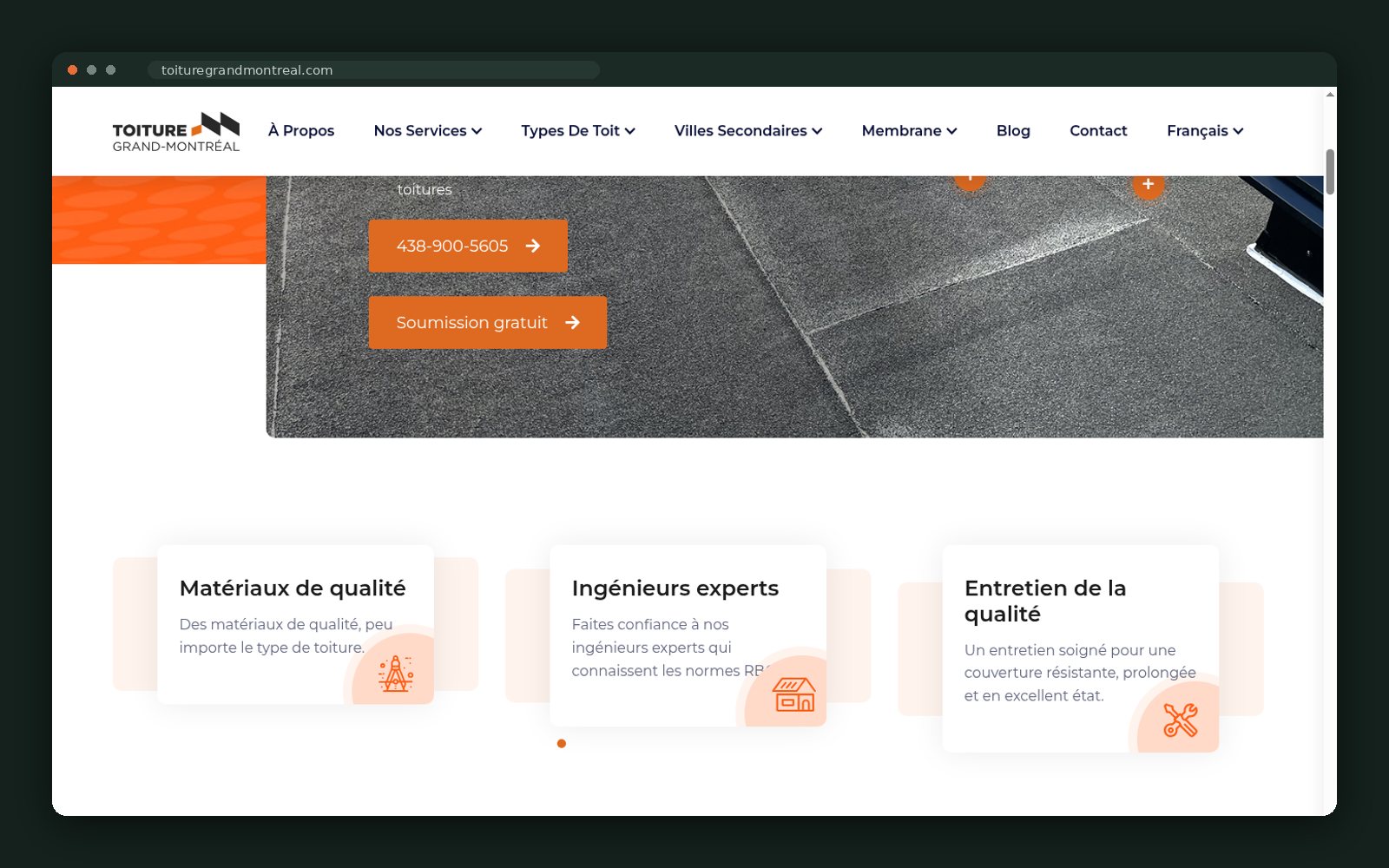Image resolution: width=1389 pixels, height=868 pixels.
Task: Select the Entretien de la qualité heading
Action: [x=1045, y=601]
